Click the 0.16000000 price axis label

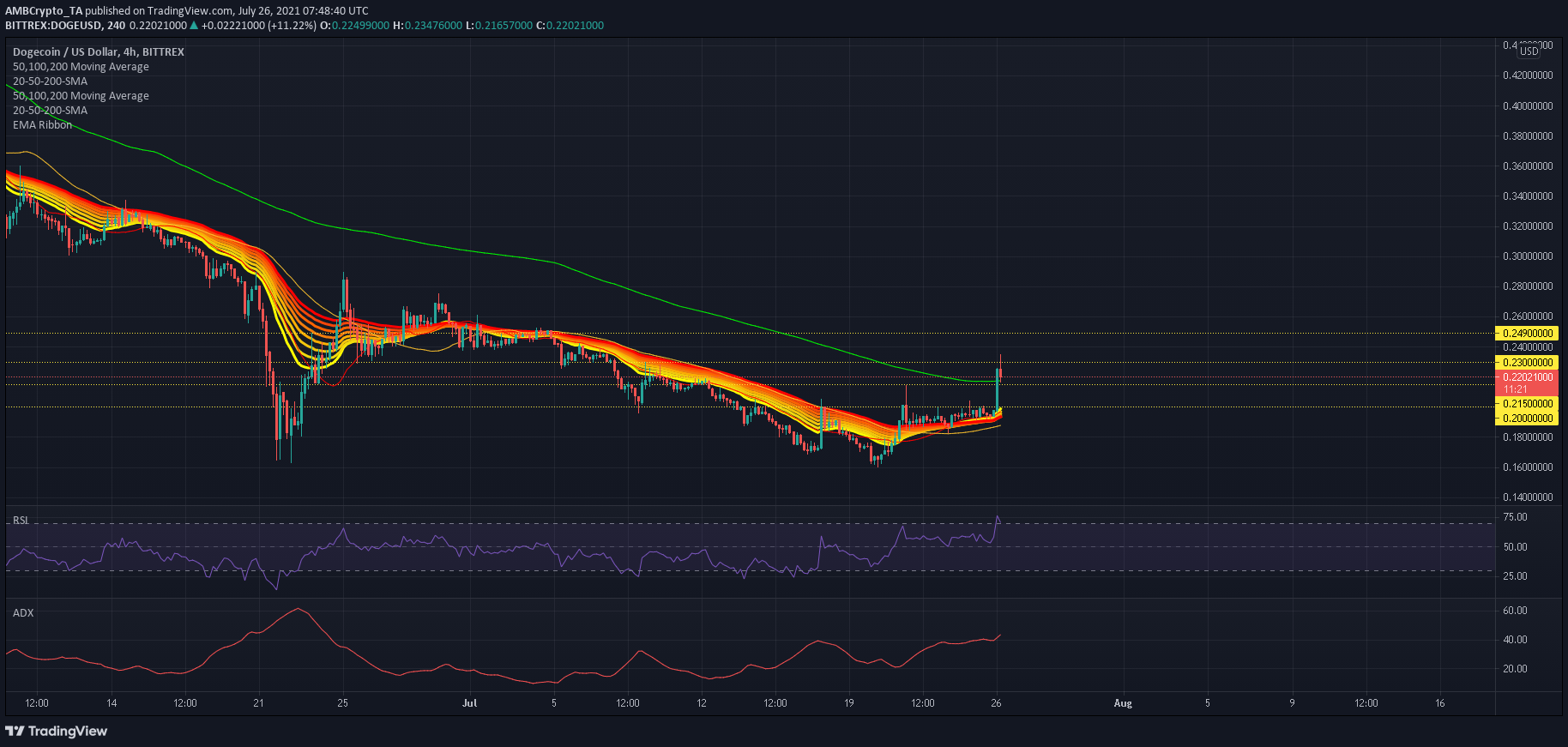1528,467
